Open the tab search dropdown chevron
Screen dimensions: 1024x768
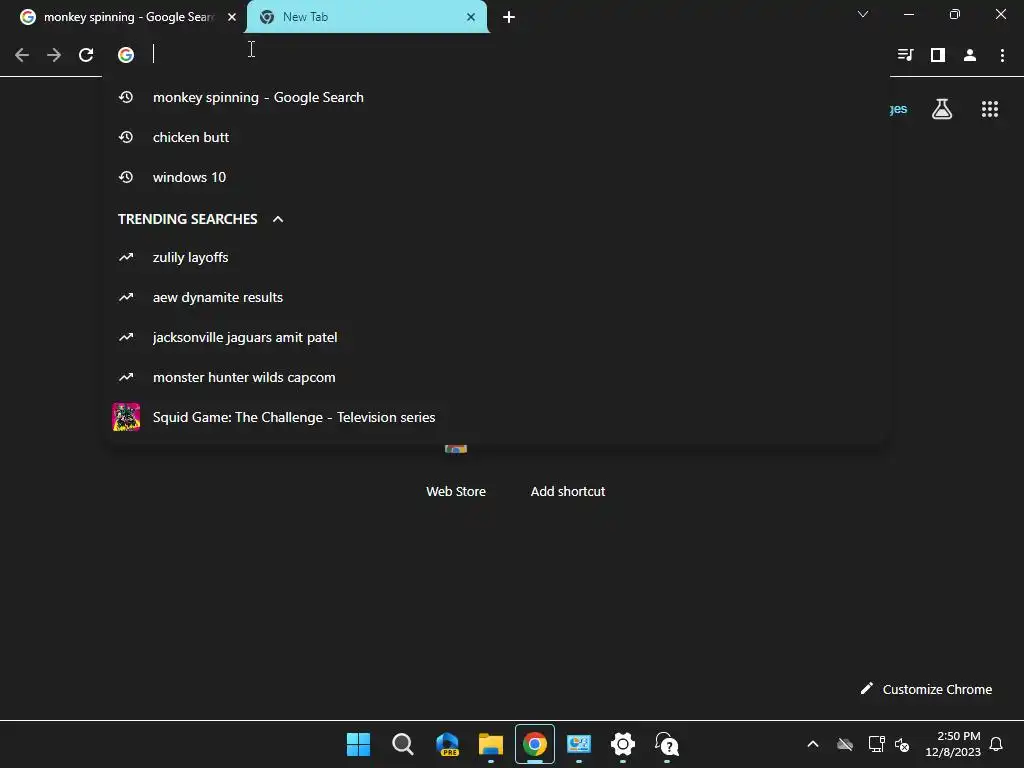coord(863,14)
